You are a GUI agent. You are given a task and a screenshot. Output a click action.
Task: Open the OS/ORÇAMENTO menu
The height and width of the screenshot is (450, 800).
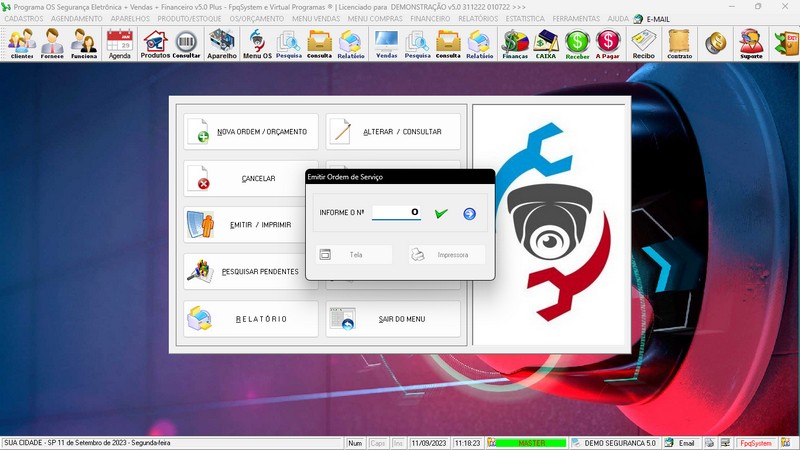point(257,18)
